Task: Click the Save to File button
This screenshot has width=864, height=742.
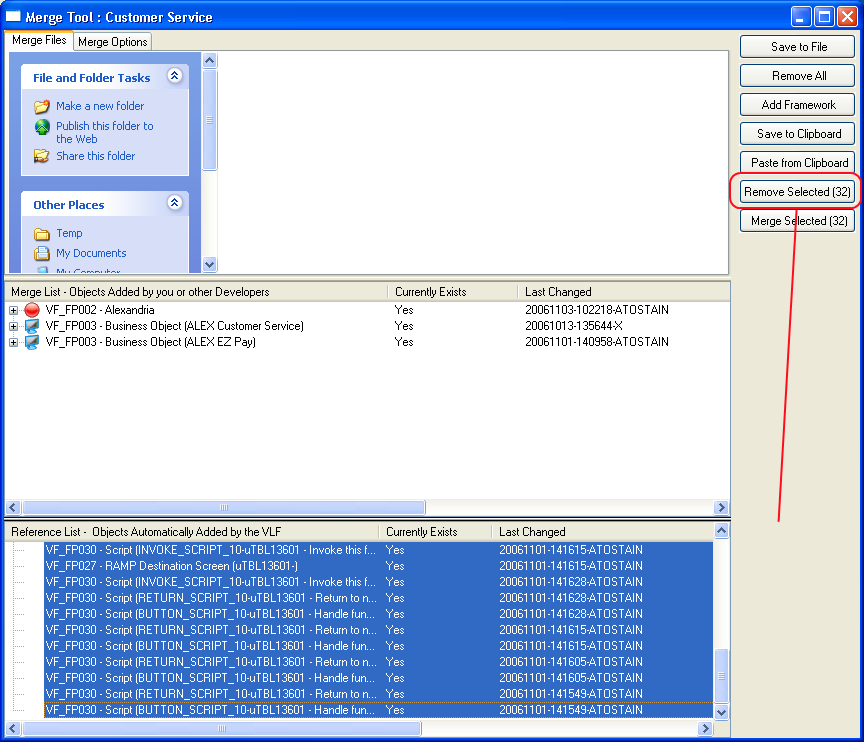Action: coord(797,47)
